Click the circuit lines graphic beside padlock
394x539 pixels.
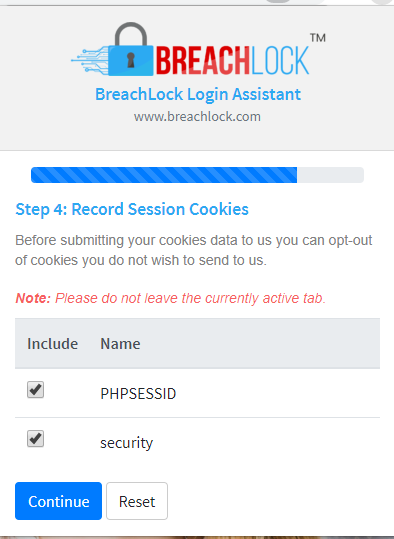[90, 60]
